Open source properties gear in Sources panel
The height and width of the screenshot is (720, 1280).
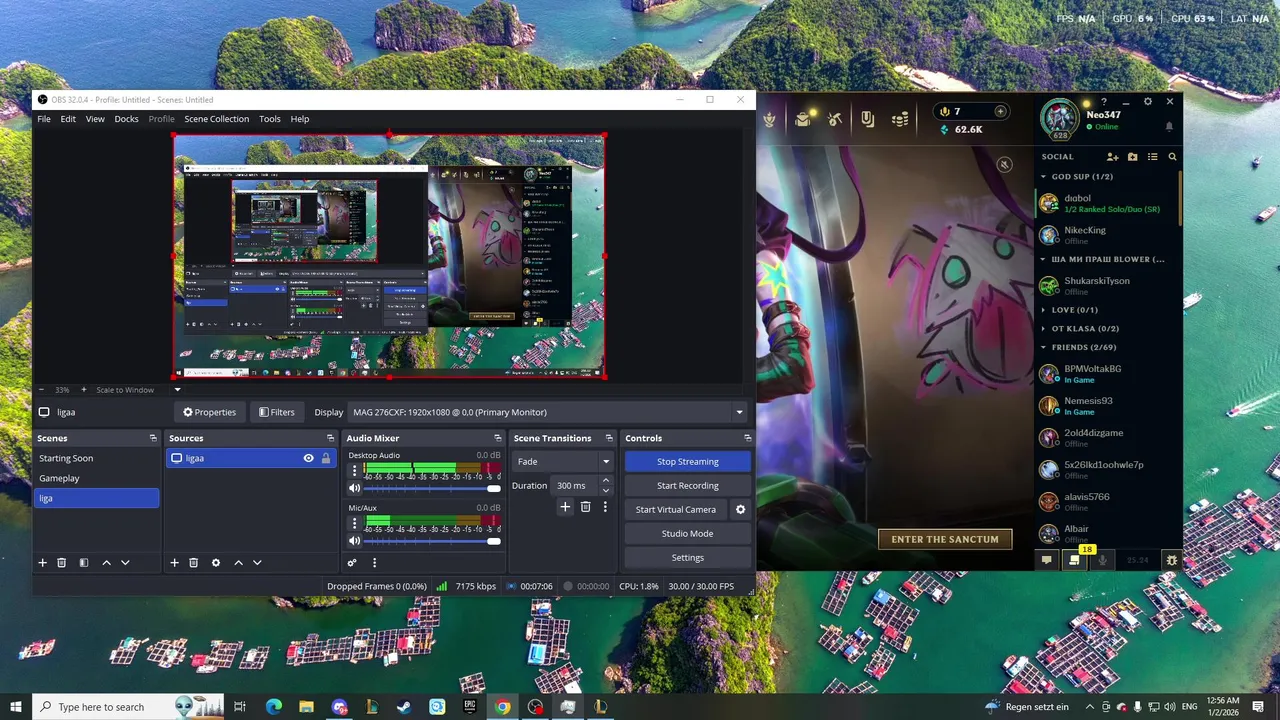tap(215, 563)
